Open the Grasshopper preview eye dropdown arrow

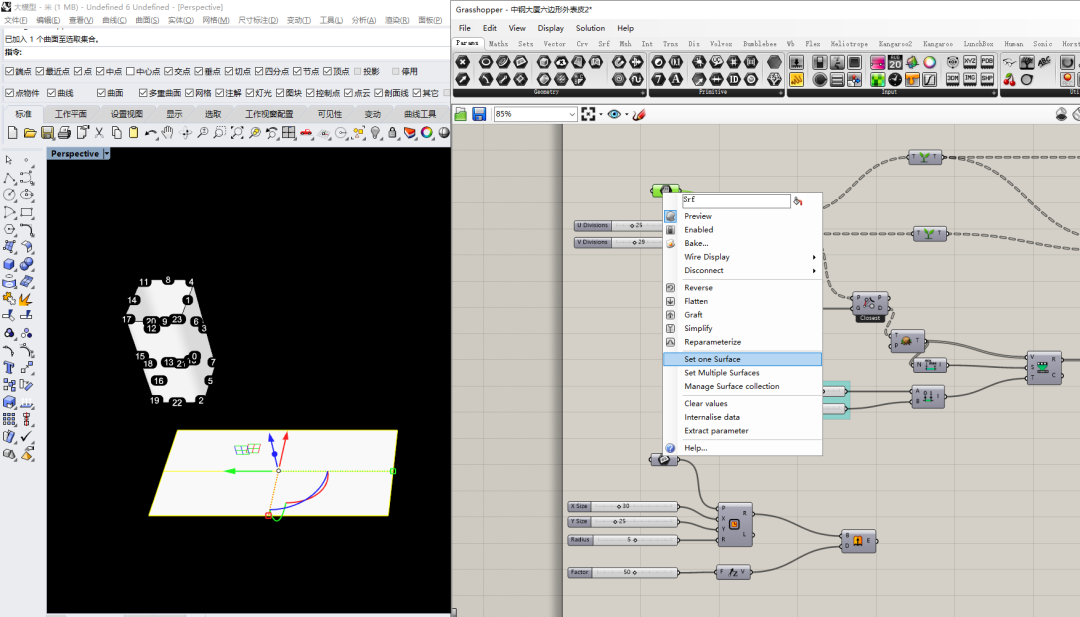tap(627, 114)
